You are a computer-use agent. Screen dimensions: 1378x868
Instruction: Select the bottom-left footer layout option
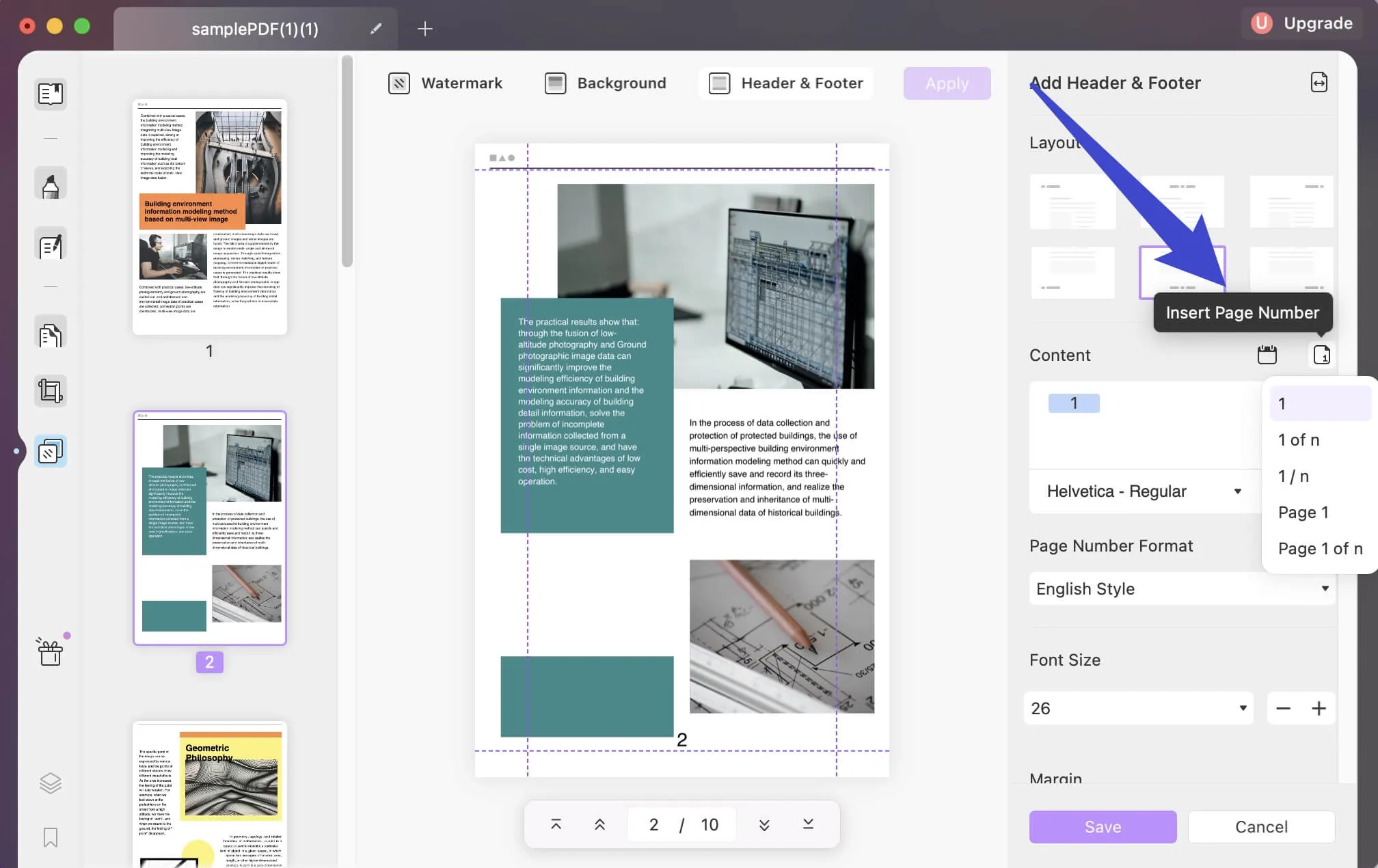point(1072,273)
